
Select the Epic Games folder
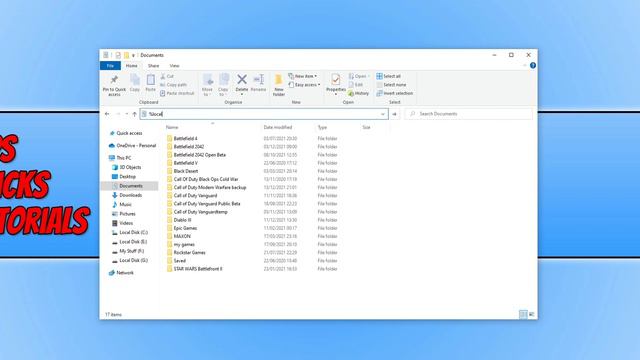185,228
